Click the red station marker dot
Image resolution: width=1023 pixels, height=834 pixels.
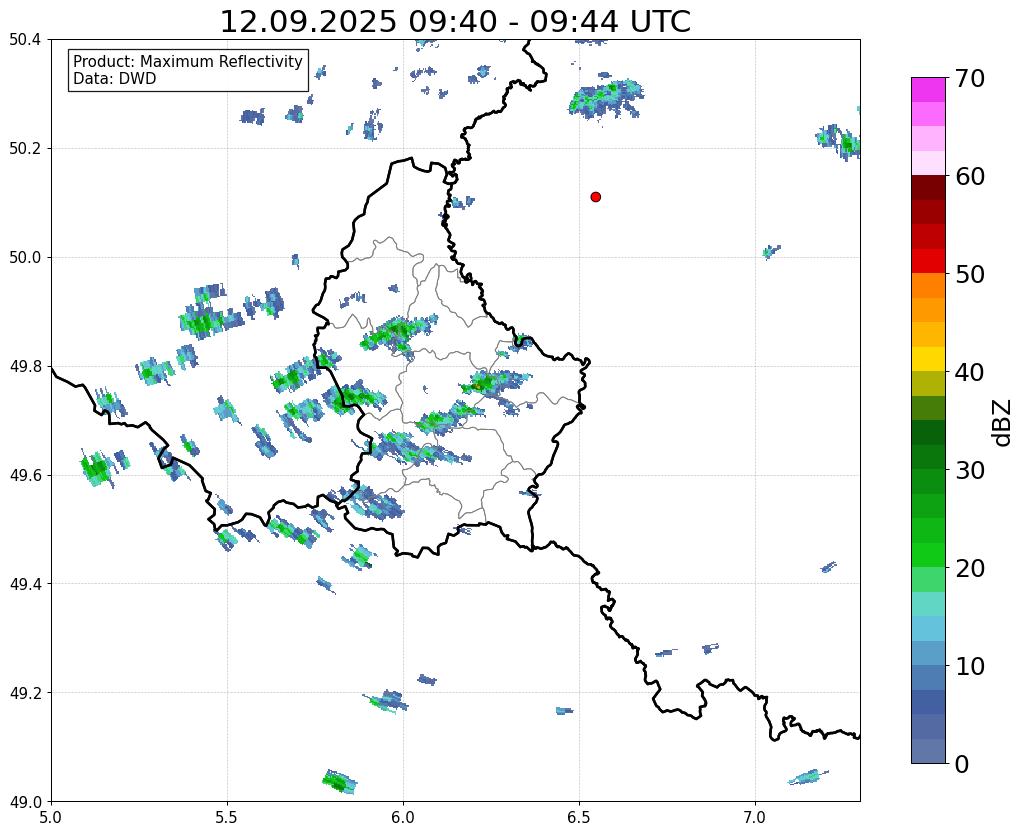click(595, 197)
